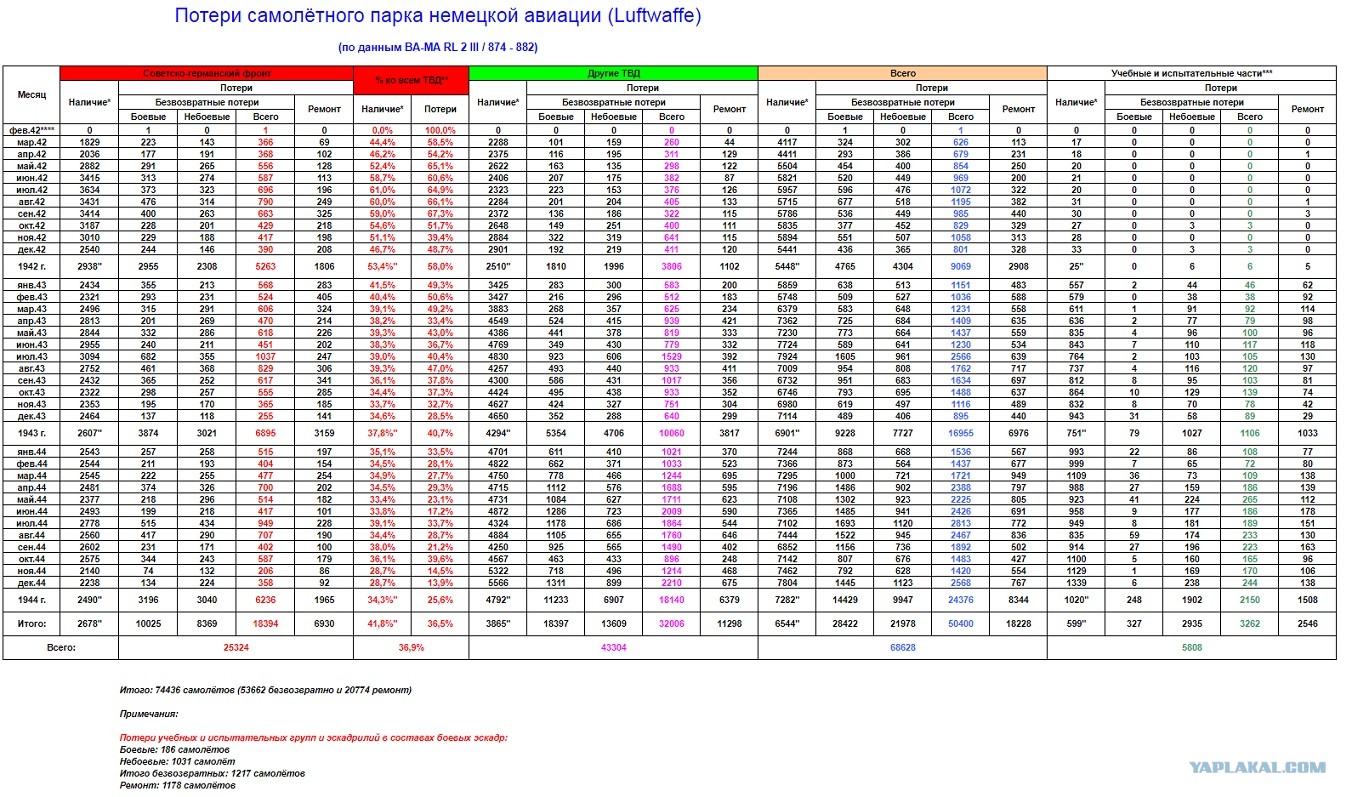Click the BA-MA RL 2 III subtitle
Image resolution: width=1352 pixels, height=797 pixels.
pyautogui.click(x=438, y=47)
